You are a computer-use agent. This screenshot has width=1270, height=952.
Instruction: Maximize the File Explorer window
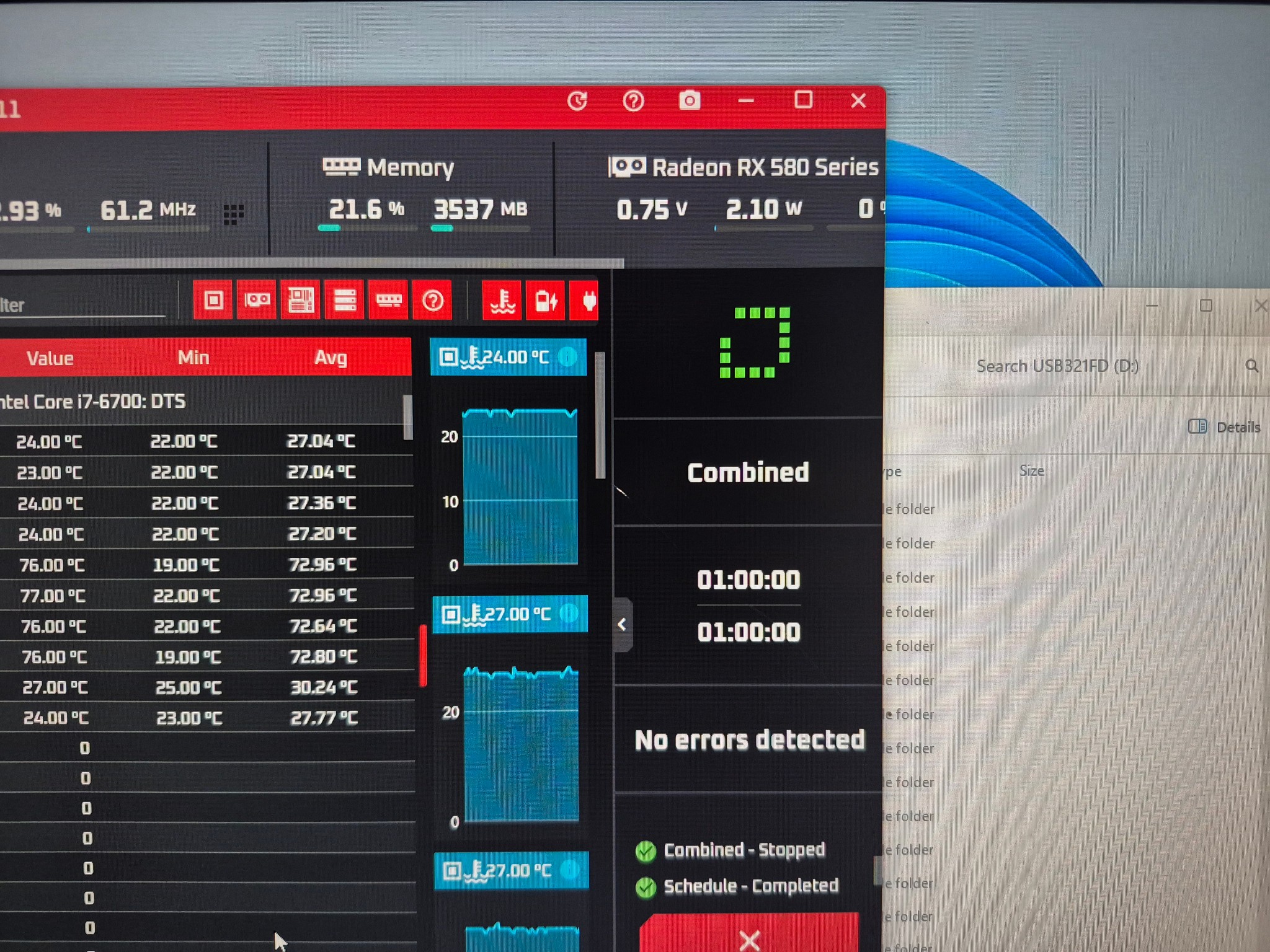(1206, 306)
